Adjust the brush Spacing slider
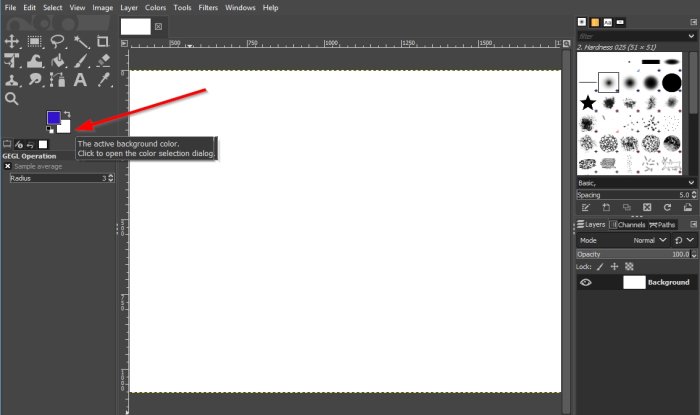The height and width of the screenshot is (415, 700). click(636, 195)
